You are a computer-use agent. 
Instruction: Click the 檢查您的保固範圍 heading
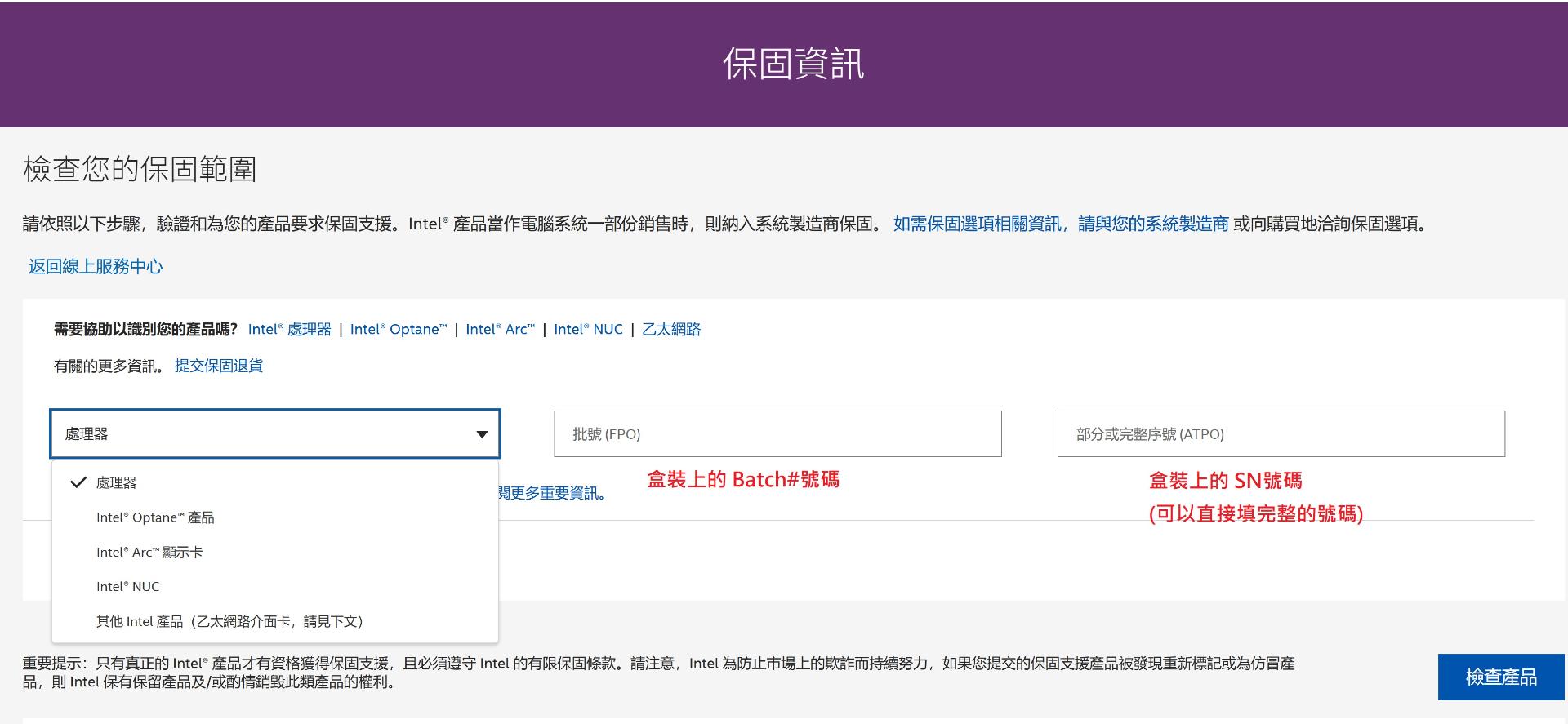pos(140,169)
